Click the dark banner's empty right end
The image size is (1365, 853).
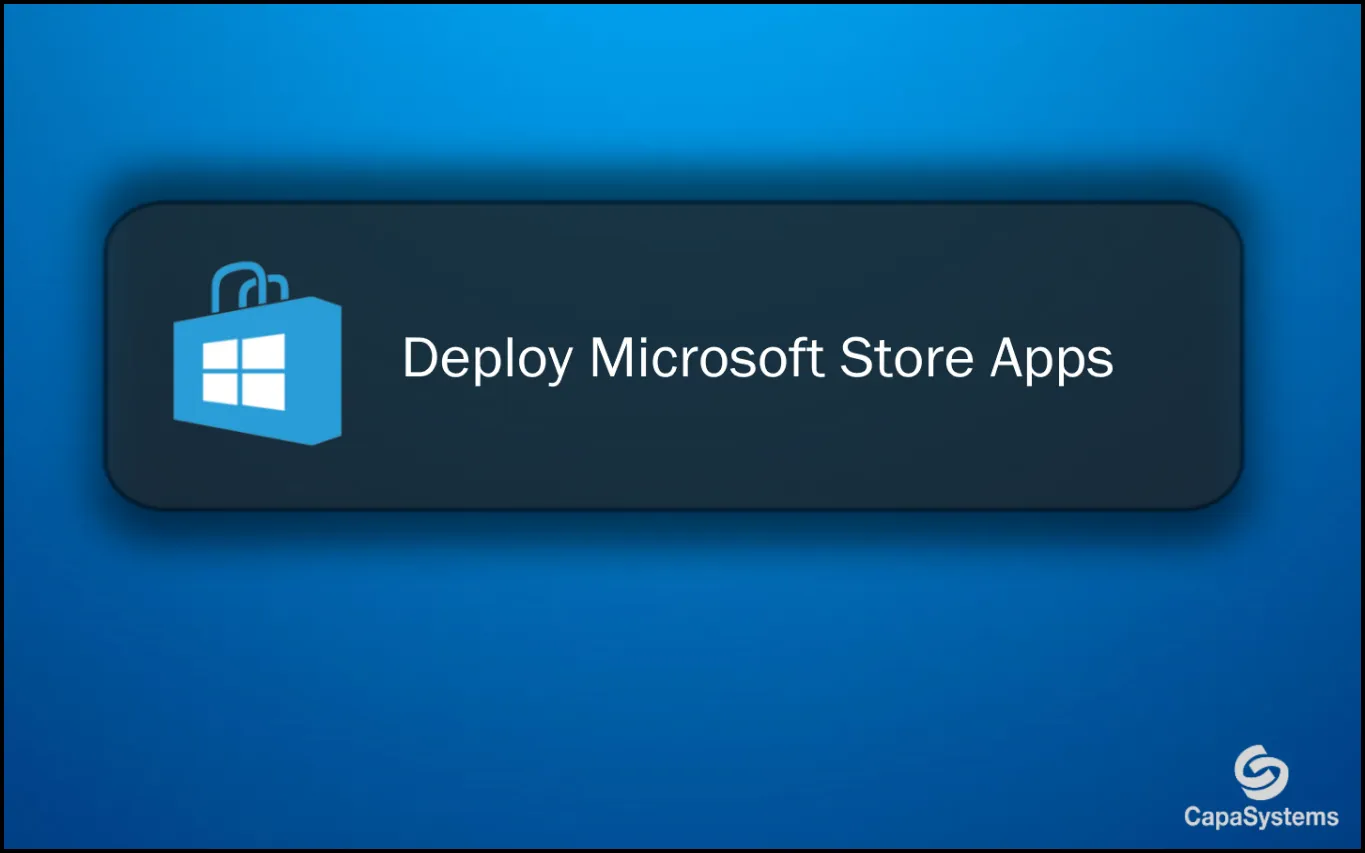click(1180, 356)
